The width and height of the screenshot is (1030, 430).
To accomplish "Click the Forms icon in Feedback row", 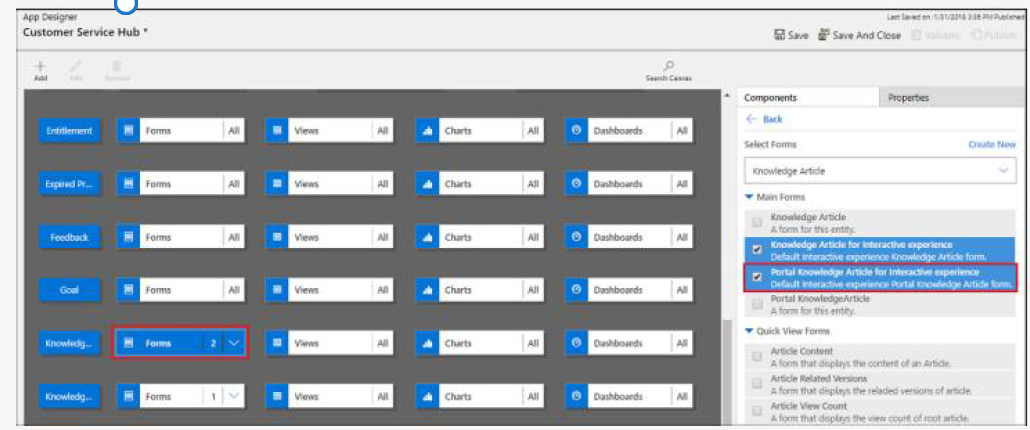I will point(129,237).
